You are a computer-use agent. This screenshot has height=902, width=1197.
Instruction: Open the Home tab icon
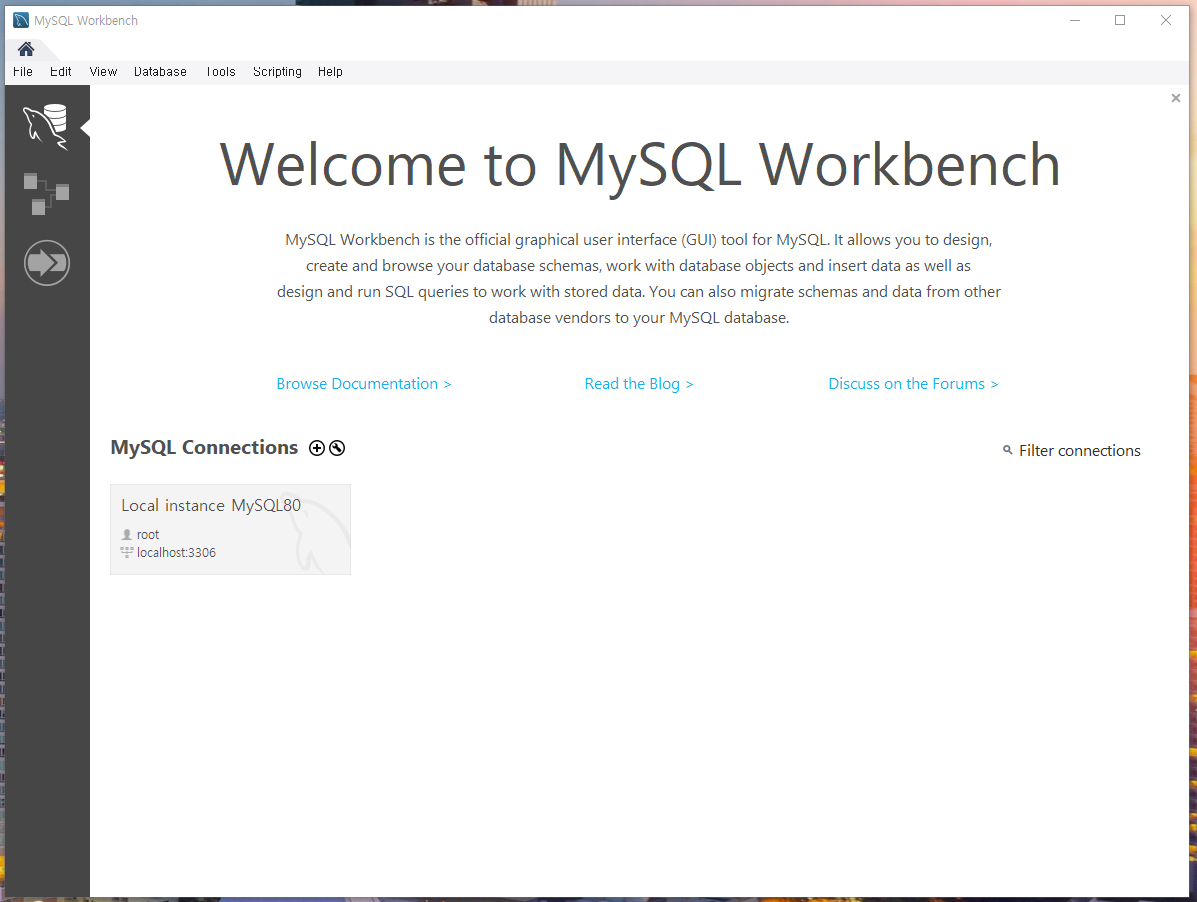[x=26, y=49]
